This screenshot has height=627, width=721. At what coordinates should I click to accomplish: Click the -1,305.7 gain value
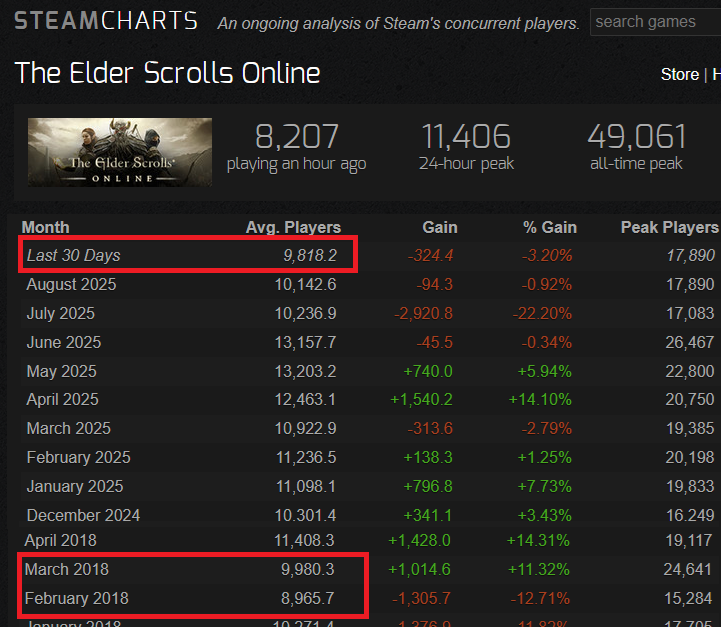422,598
